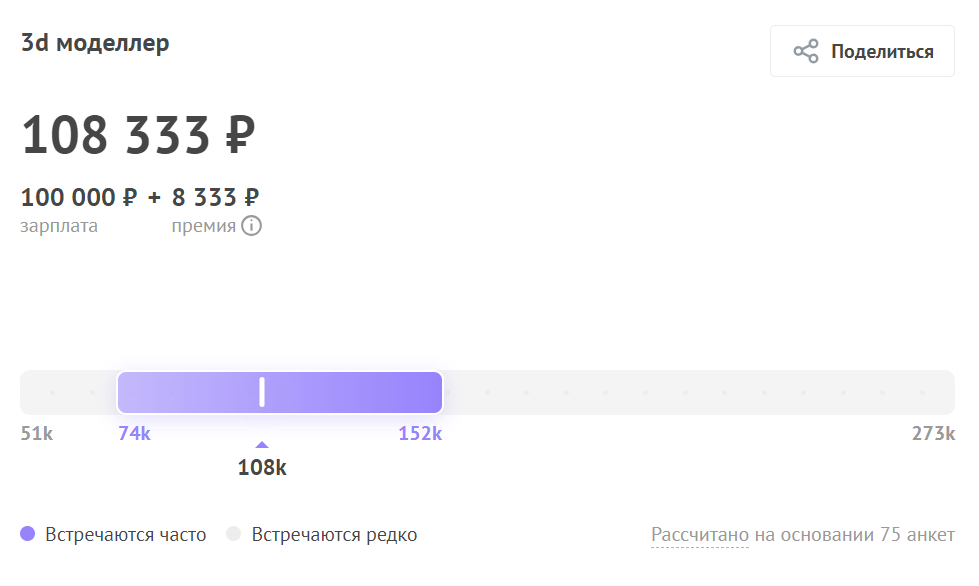979x586 pixels.
Task: Click the 74k lower range label
Action: click(134, 433)
